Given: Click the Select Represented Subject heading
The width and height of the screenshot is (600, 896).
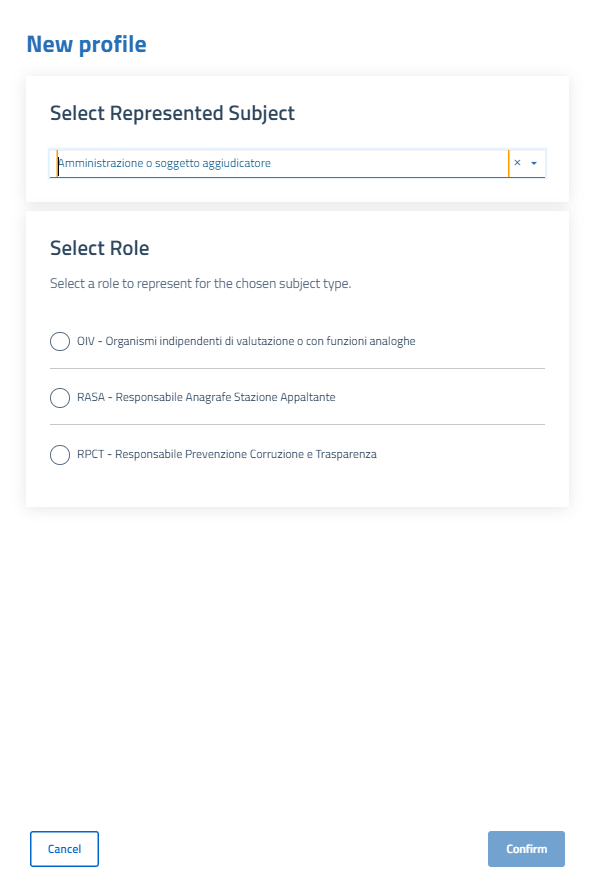Looking at the screenshot, I should point(172,113).
